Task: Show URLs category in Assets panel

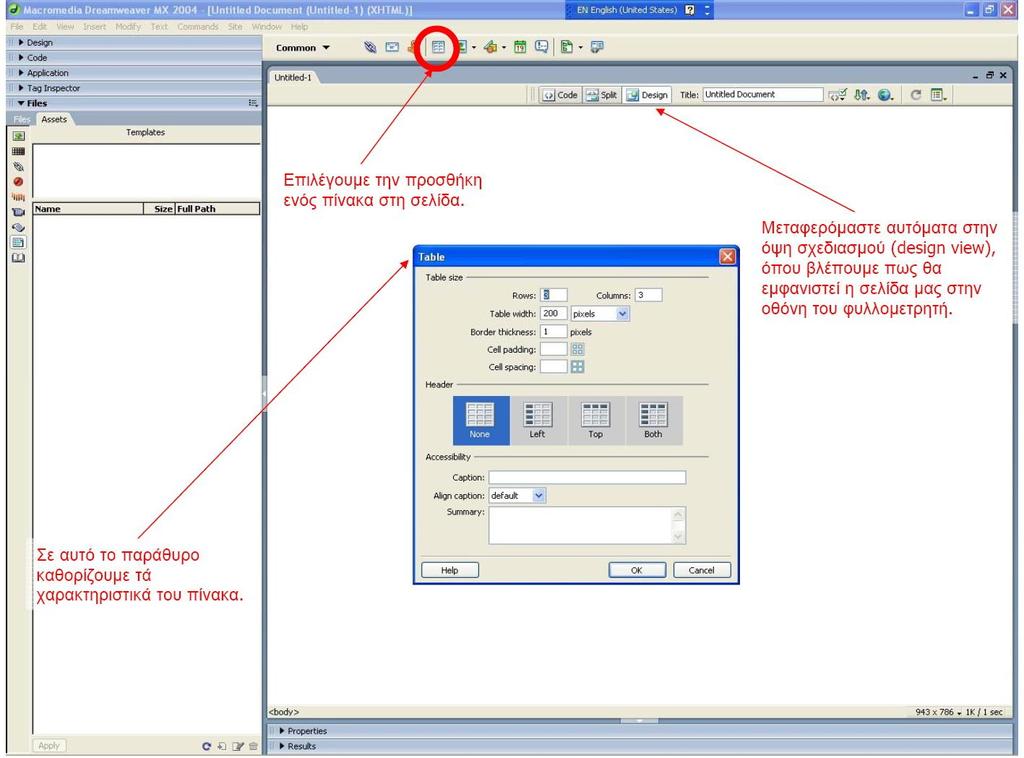Action: click(x=18, y=166)
